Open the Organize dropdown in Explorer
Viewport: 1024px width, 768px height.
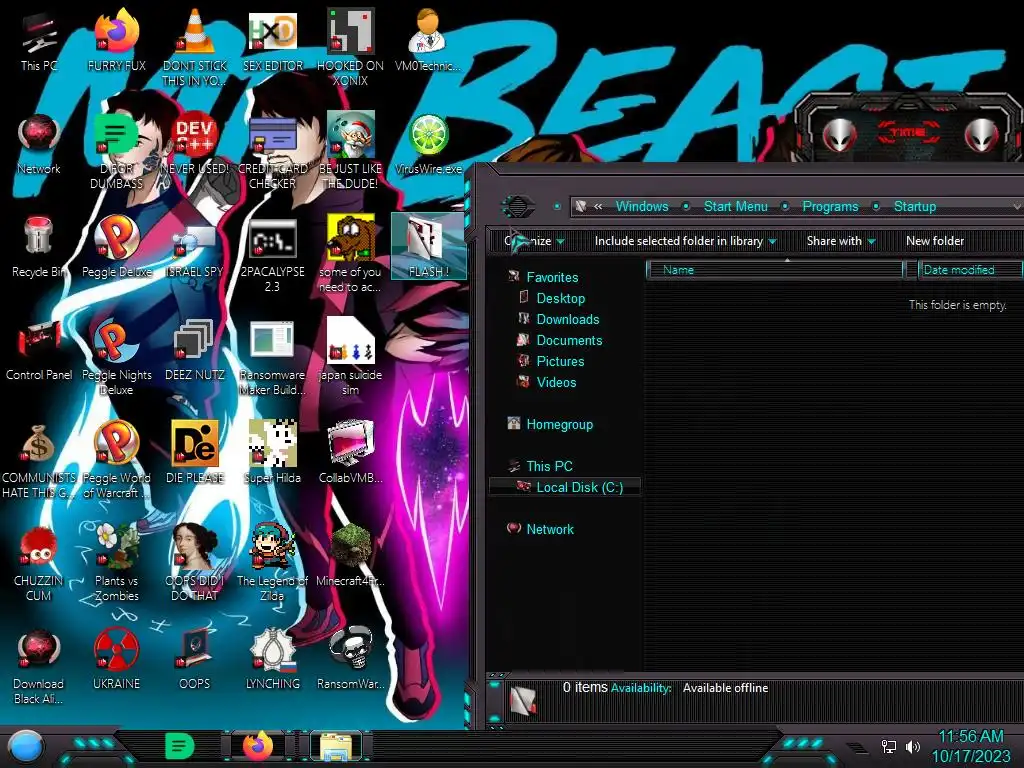click(534, 241)
